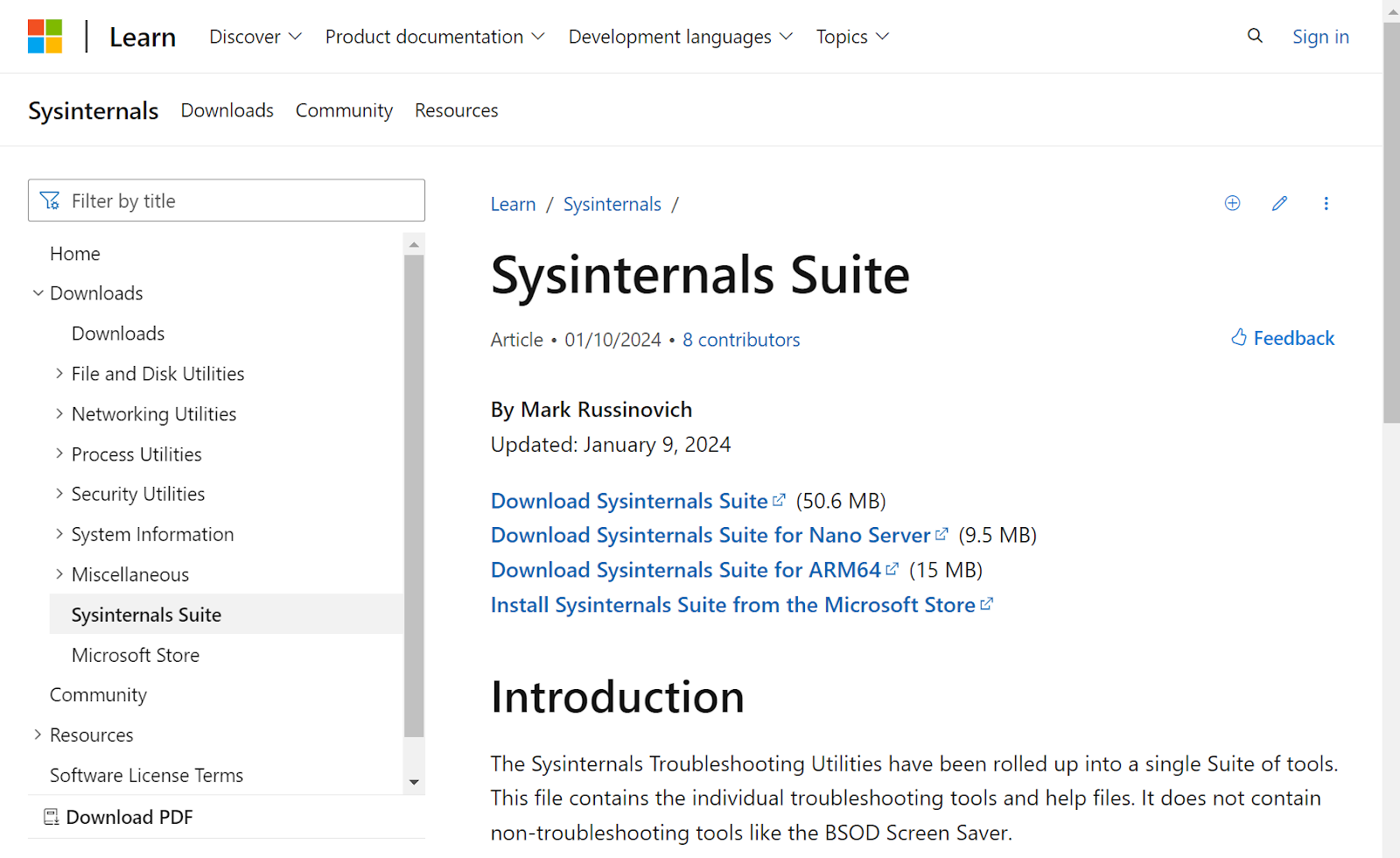Expand Resources tree node
Screen dimensions: 1400x858
point(38,735)
